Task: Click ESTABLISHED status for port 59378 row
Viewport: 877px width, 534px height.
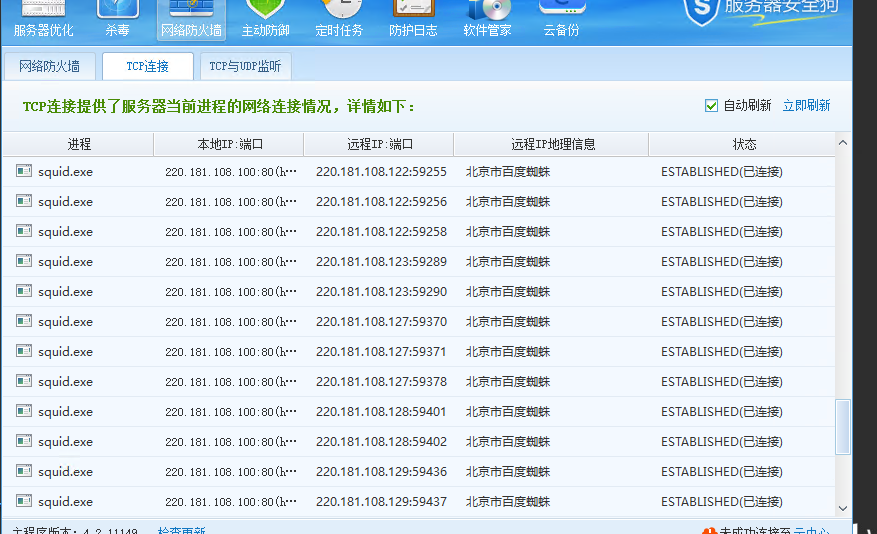Action: [x=722, y=382]
